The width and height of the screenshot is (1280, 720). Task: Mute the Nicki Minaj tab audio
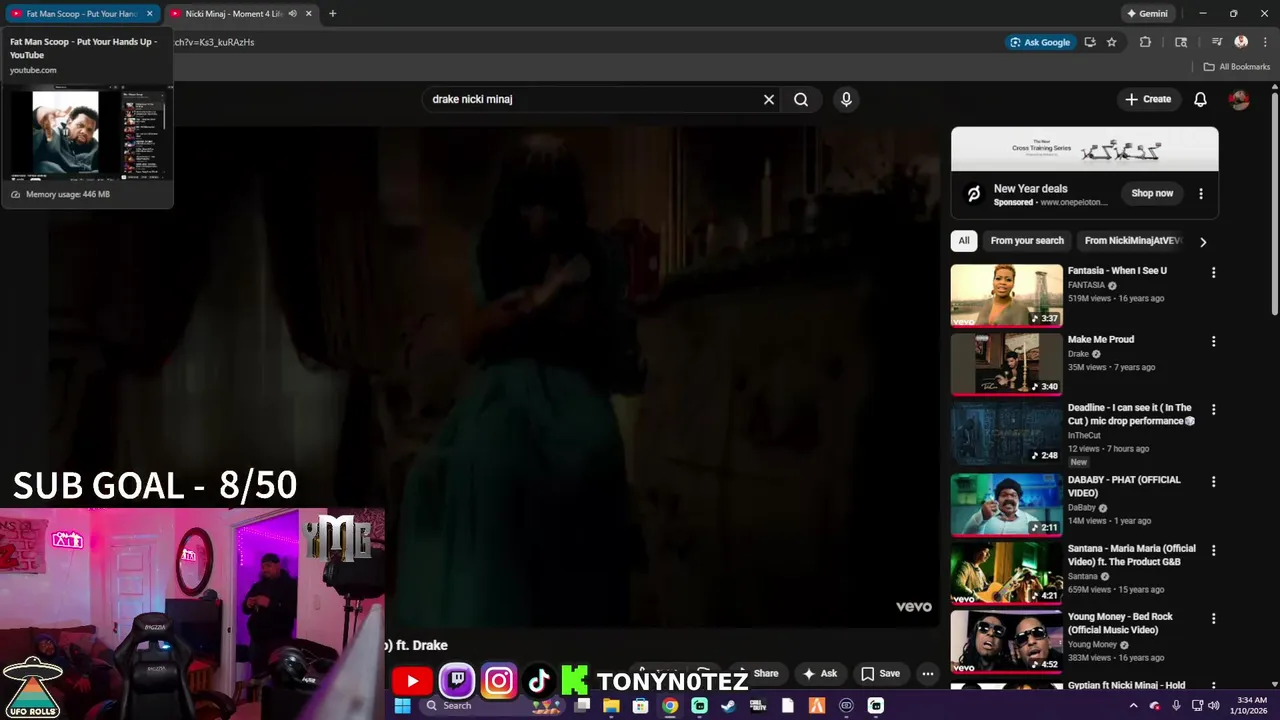(293, 14)
